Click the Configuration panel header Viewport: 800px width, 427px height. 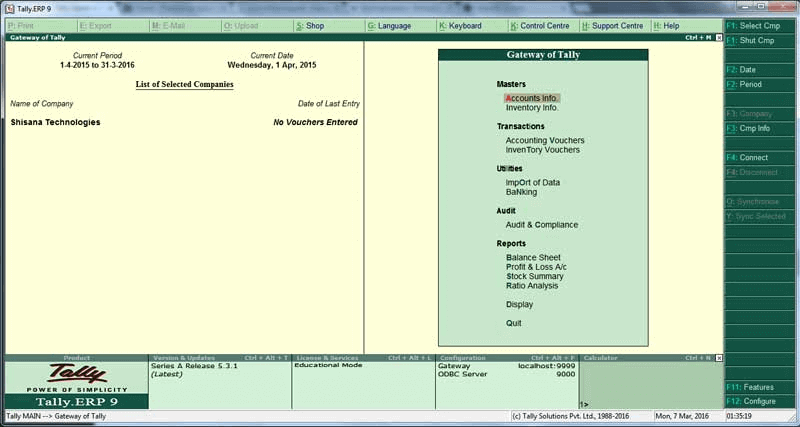[x=507, y=358]
